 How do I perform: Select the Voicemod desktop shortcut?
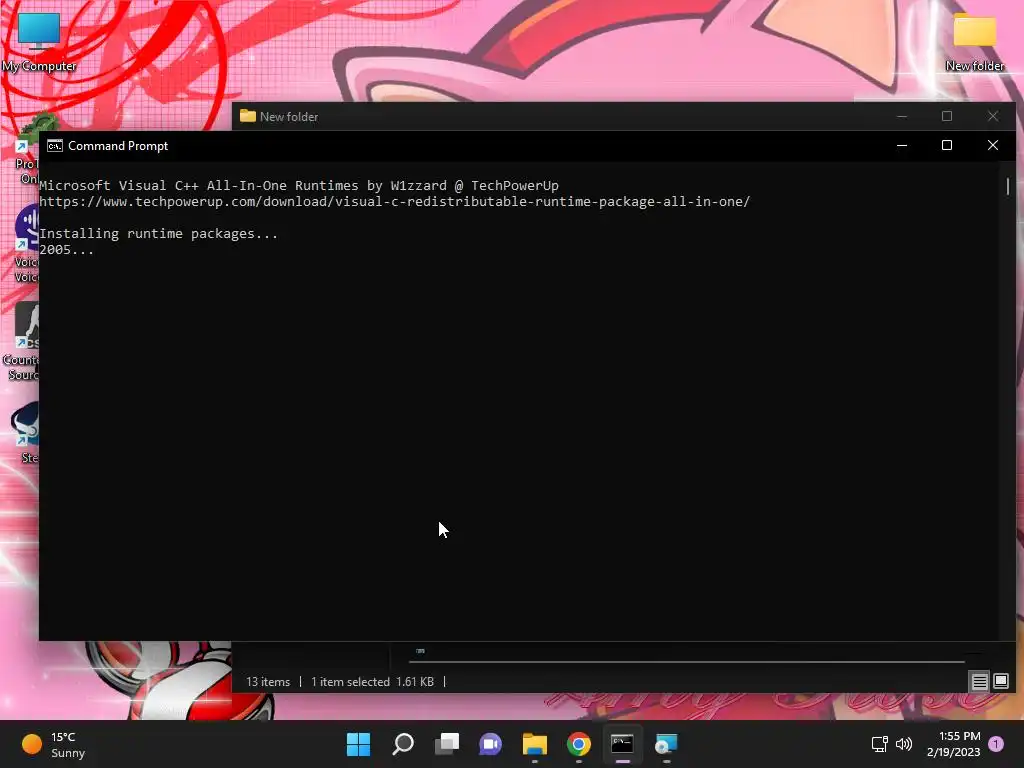[26, 244]
